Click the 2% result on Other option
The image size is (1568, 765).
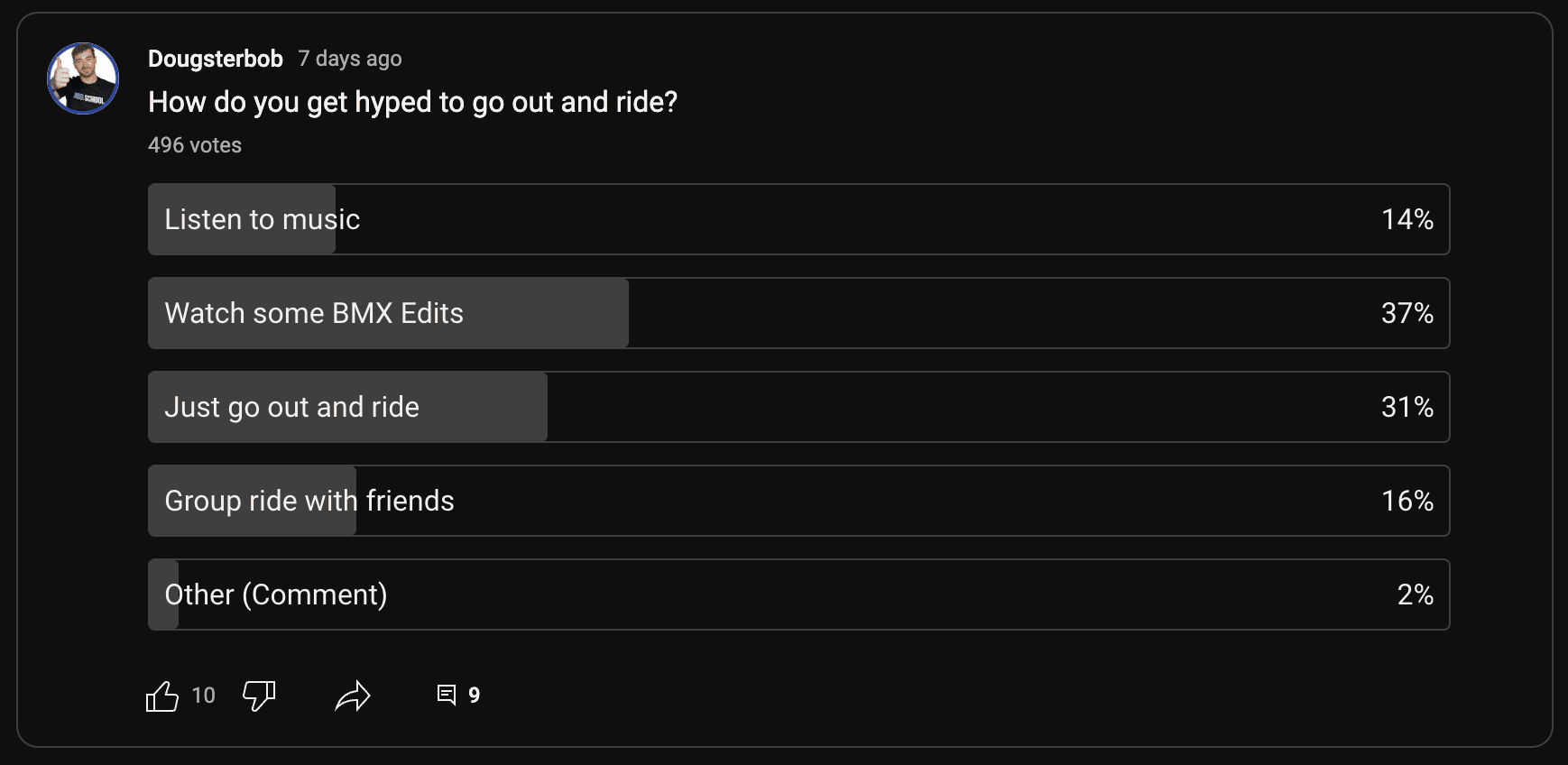pyautogui.click(x=1416, y=594)
